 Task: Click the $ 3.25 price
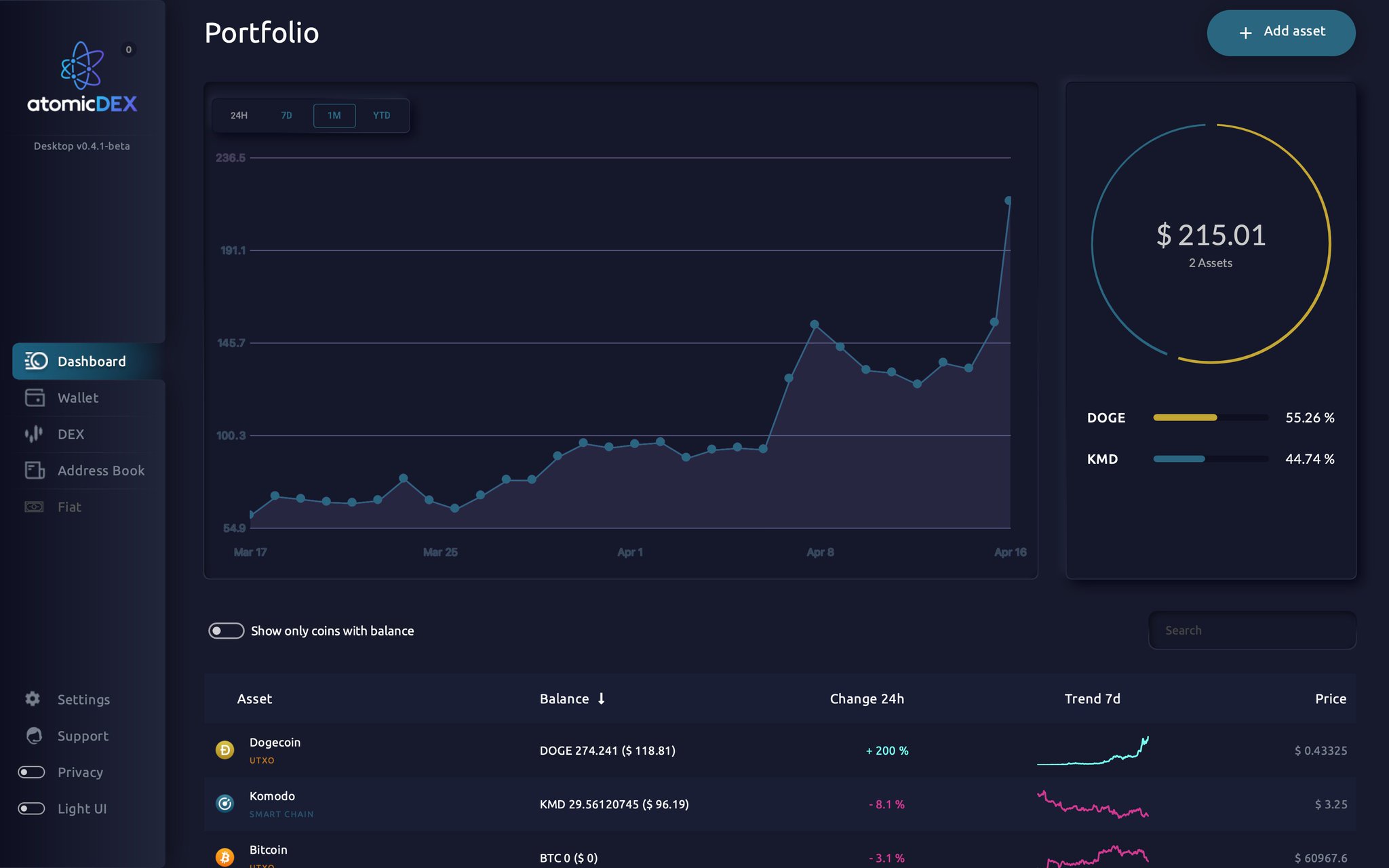click(1331, 804)
